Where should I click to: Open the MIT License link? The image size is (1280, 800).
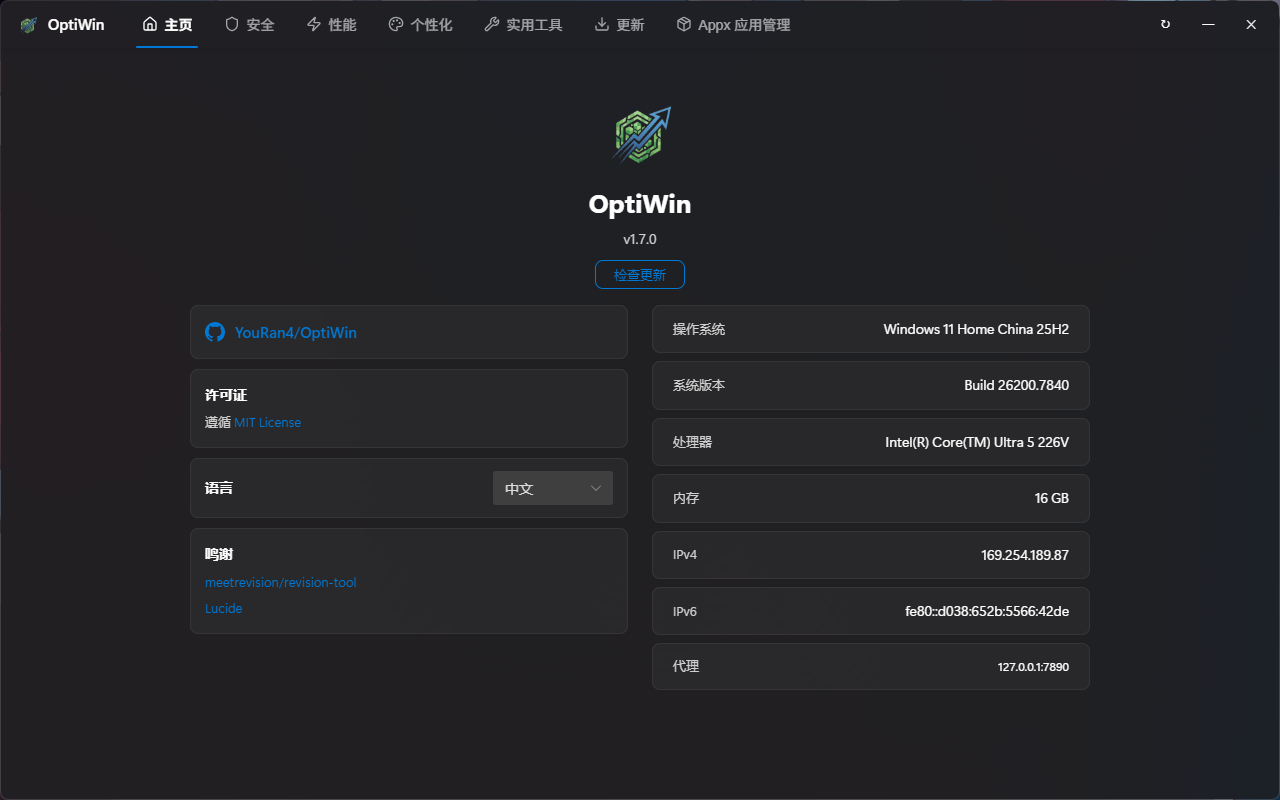click(268, 423)
